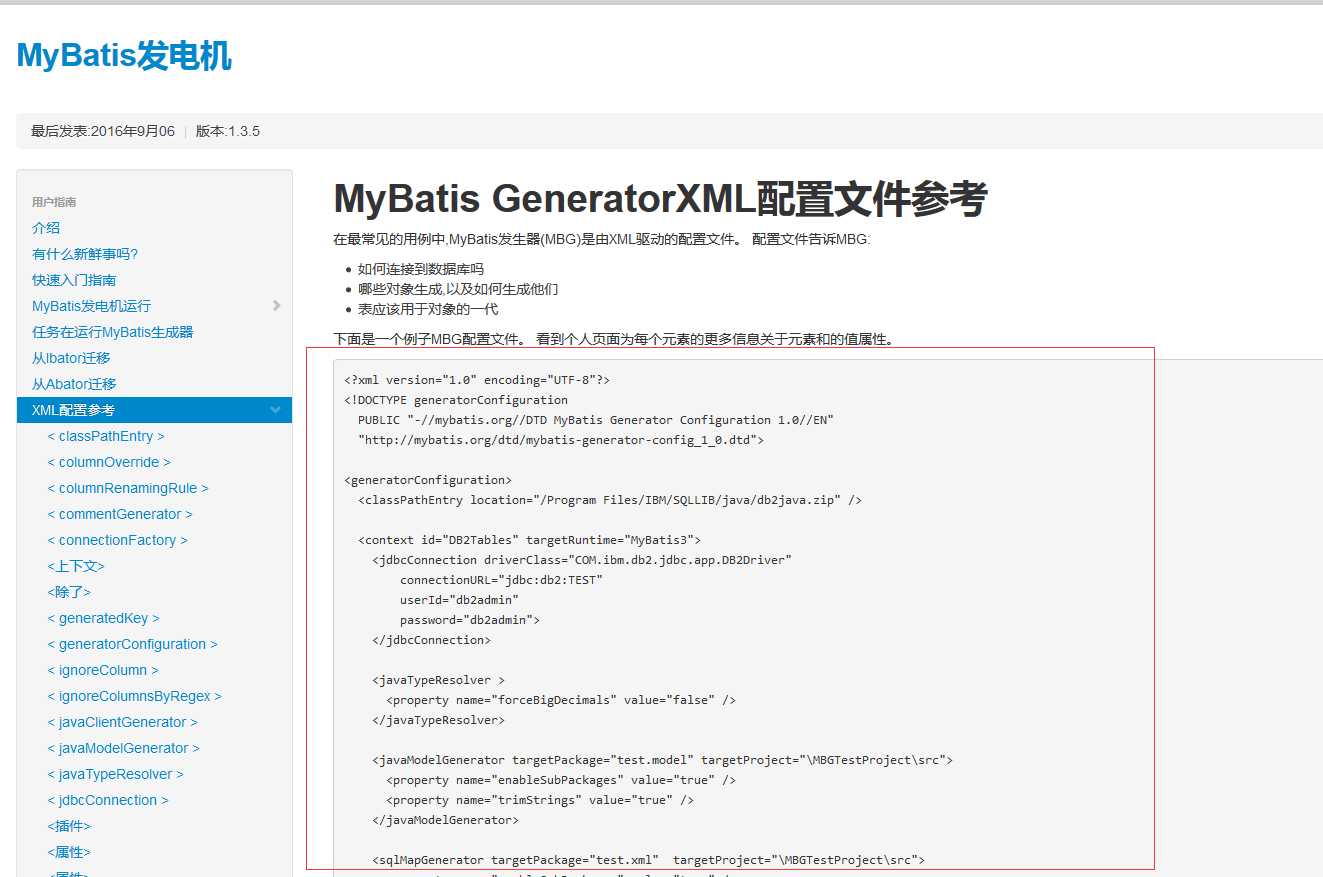Image resolution: width=1323 pixels, height=877 pixels.
Task: Open 介绍 in the sidebar
Action: click(46, 228)
